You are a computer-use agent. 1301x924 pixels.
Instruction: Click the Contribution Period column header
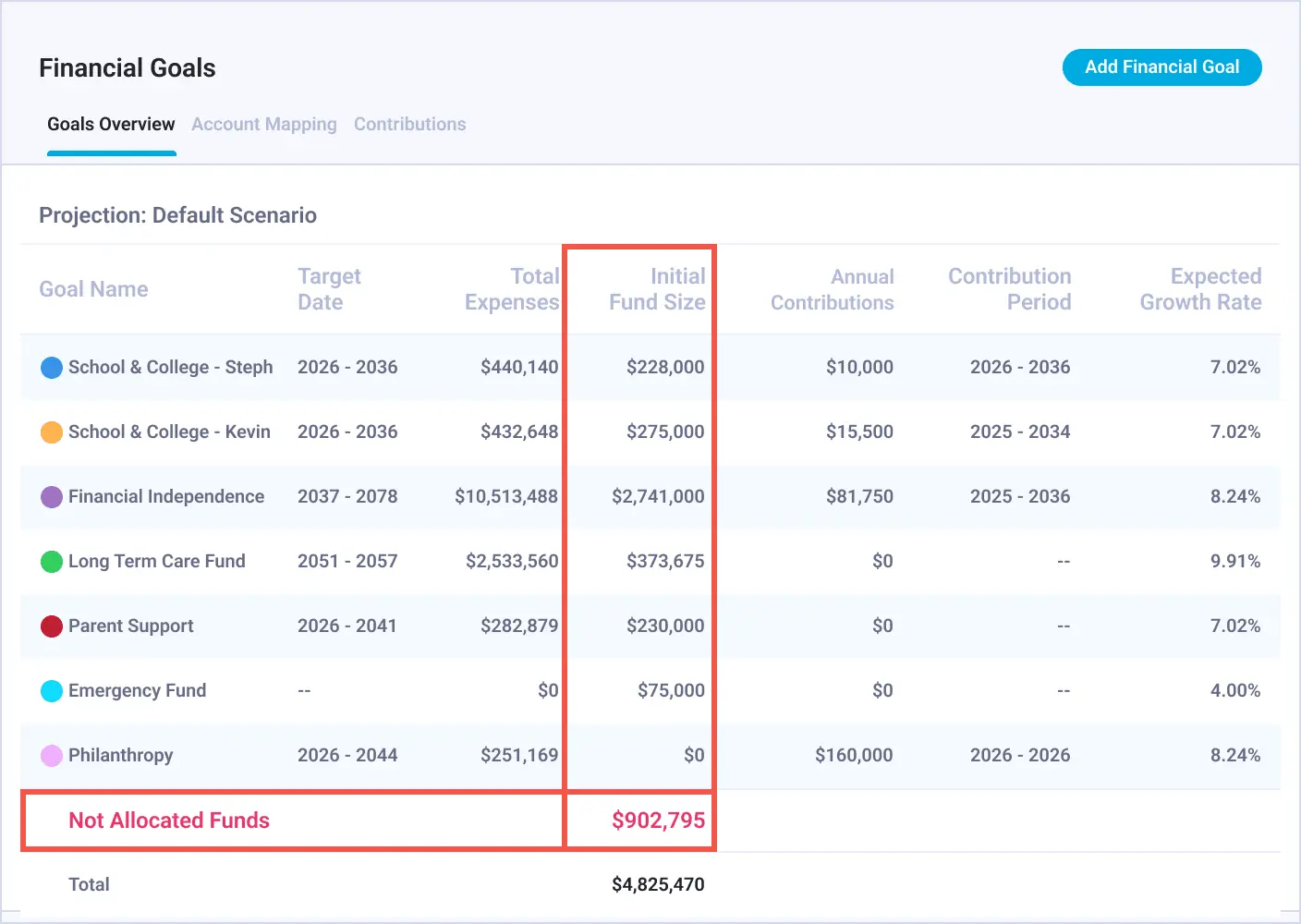[1010, 289]
